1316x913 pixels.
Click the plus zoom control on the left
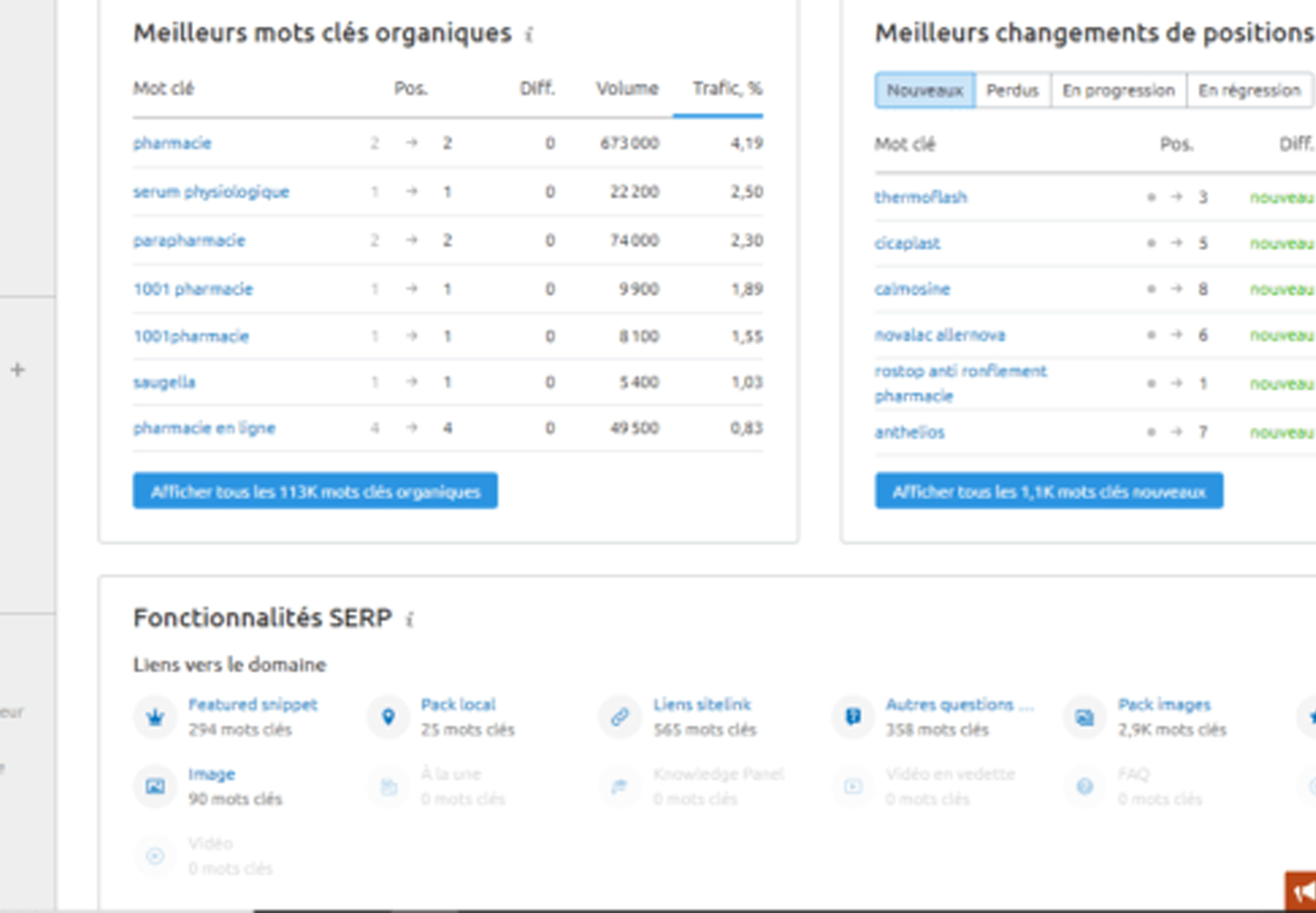pos(17,368)
